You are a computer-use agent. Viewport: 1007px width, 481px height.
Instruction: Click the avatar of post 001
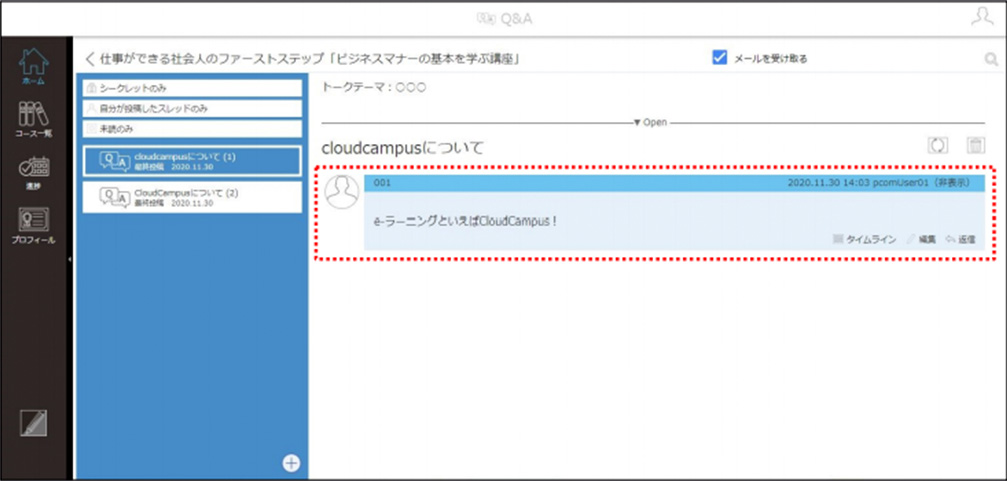pyautogui.click(x=342, y=191)
